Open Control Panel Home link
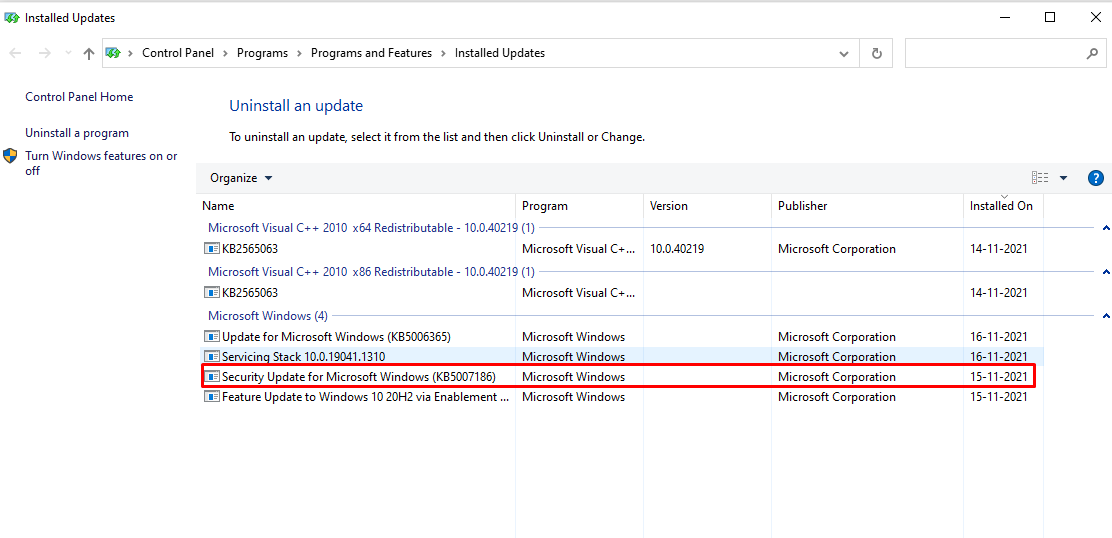 click(79, 96)
